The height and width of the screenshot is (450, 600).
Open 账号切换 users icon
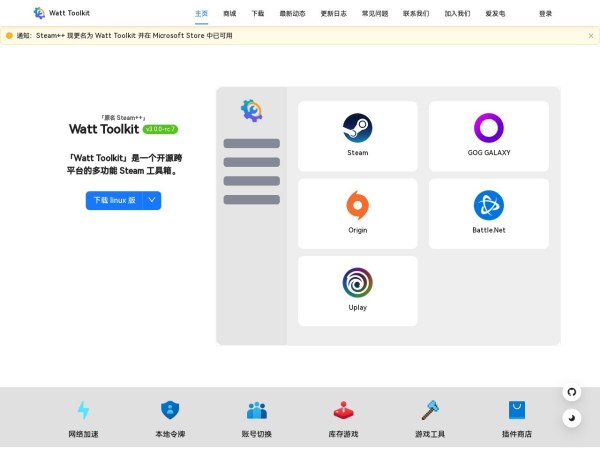pos(257,410)
